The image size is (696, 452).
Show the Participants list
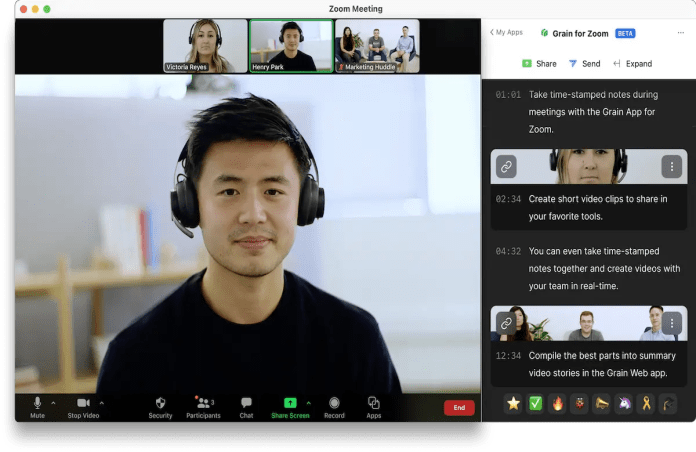coord(203,407)
